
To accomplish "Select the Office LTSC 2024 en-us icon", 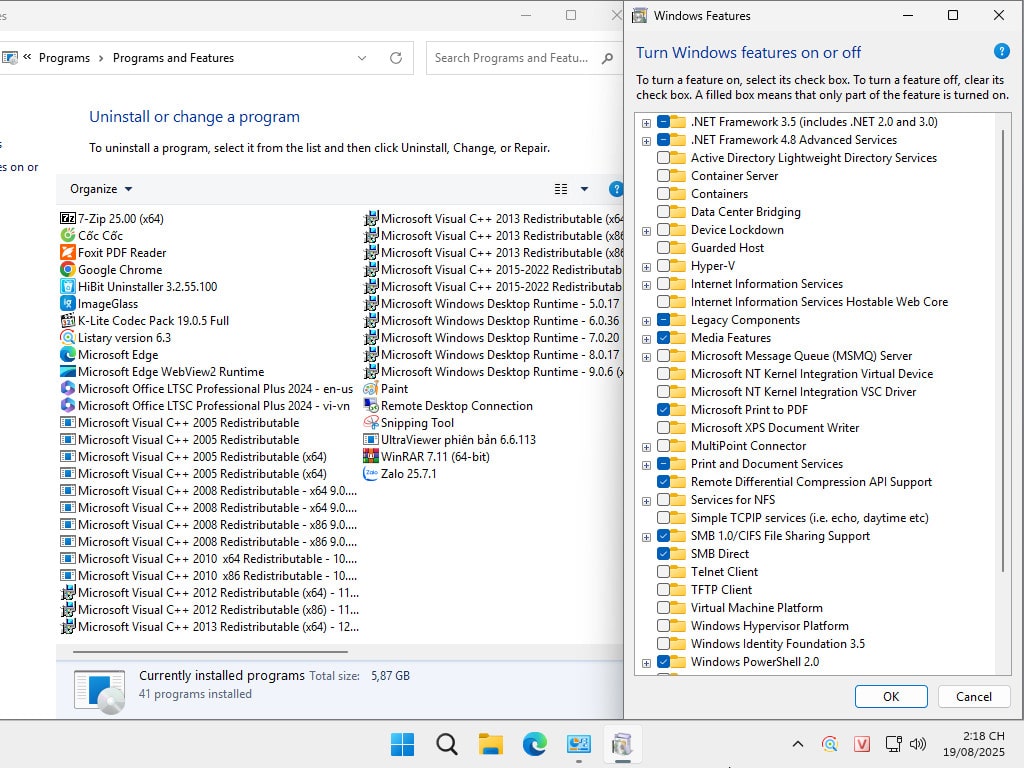I will click(67, 388).
